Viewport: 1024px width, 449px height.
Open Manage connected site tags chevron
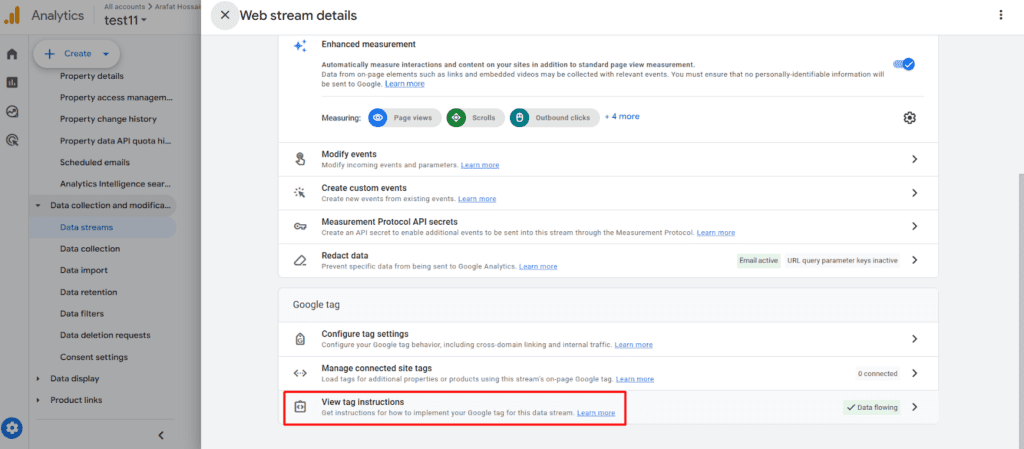coord(915,373)
